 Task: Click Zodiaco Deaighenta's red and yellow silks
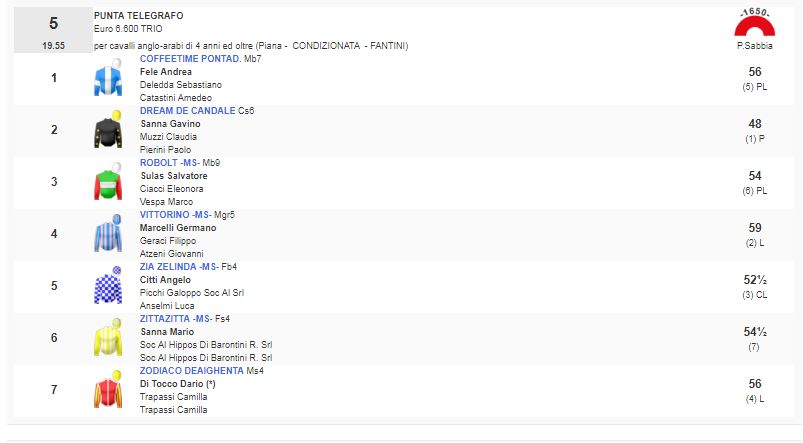tap(107, 390)
